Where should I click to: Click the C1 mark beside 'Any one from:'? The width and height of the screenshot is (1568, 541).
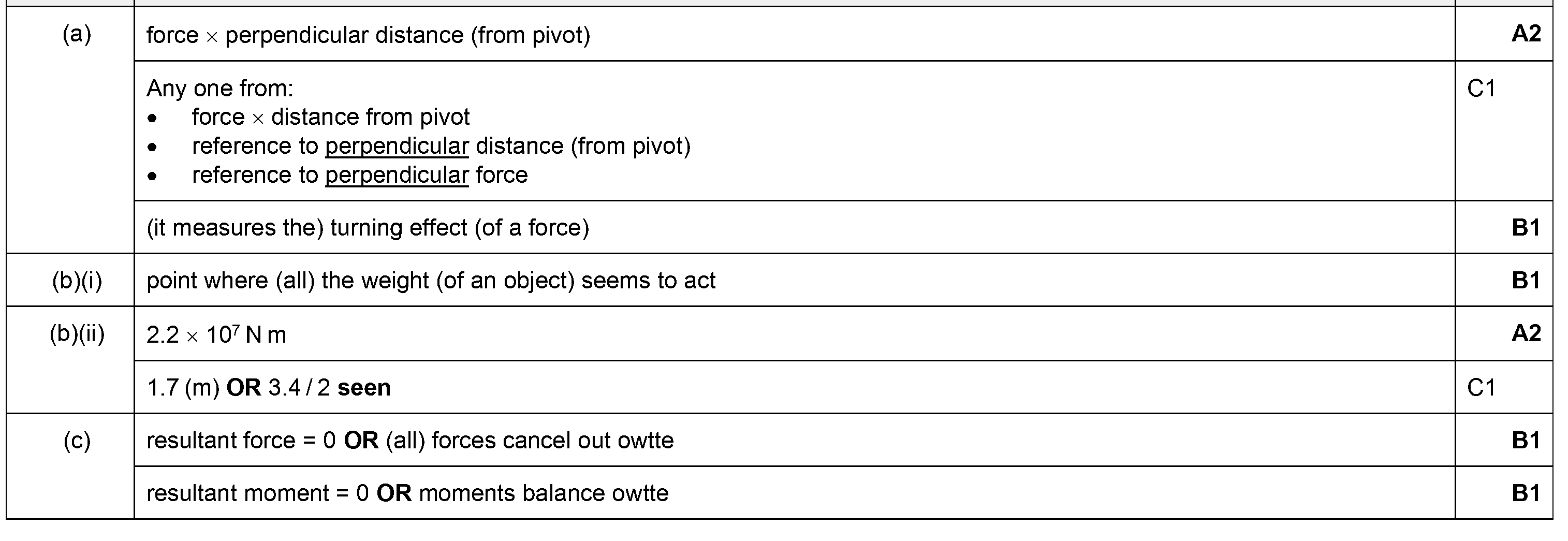(x=1481, y=89)
